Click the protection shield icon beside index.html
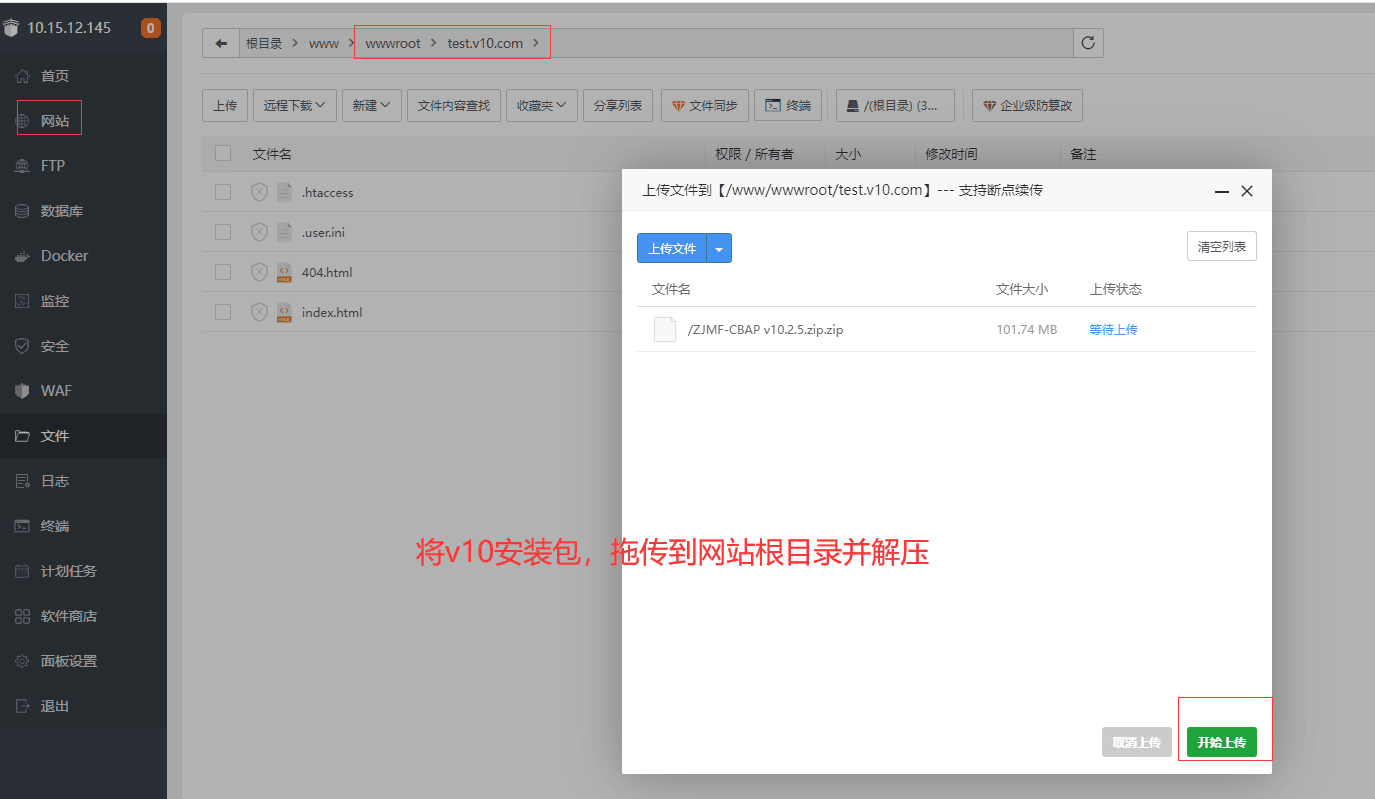Viewport: 1375px width, 799px height. point(259,312)
